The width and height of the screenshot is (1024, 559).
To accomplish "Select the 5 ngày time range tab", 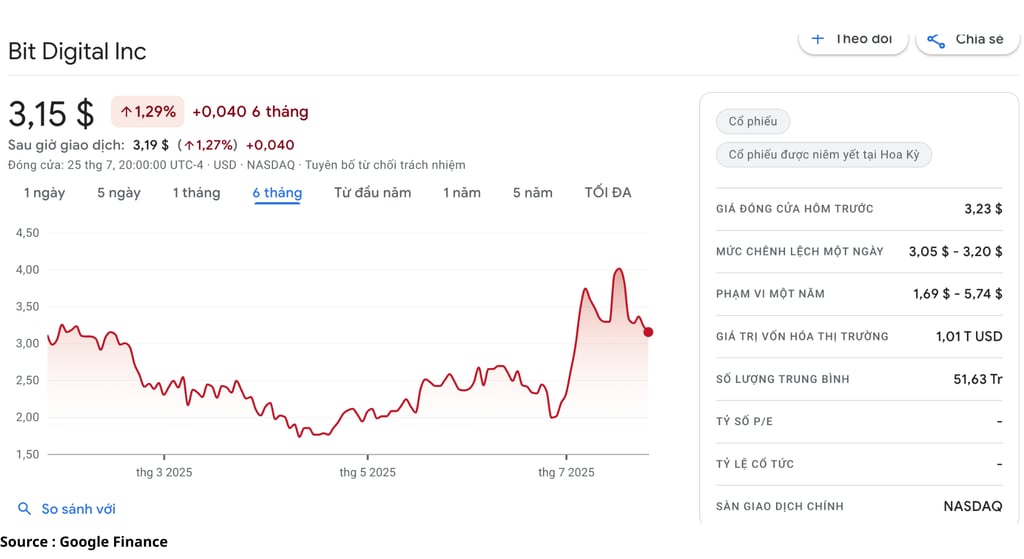I will 119,193.
